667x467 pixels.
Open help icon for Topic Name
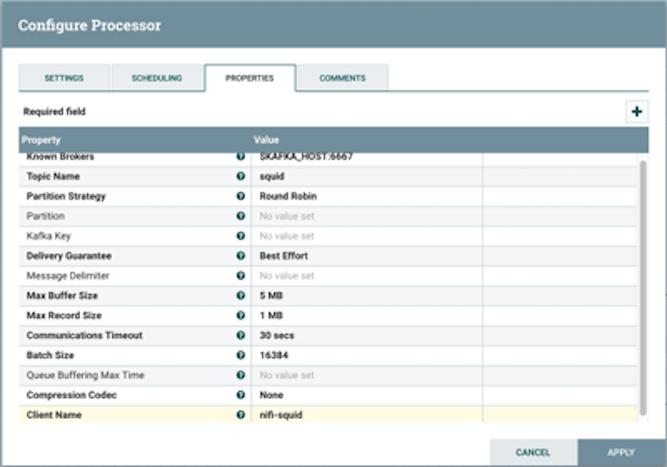click(x=241, y=176)
